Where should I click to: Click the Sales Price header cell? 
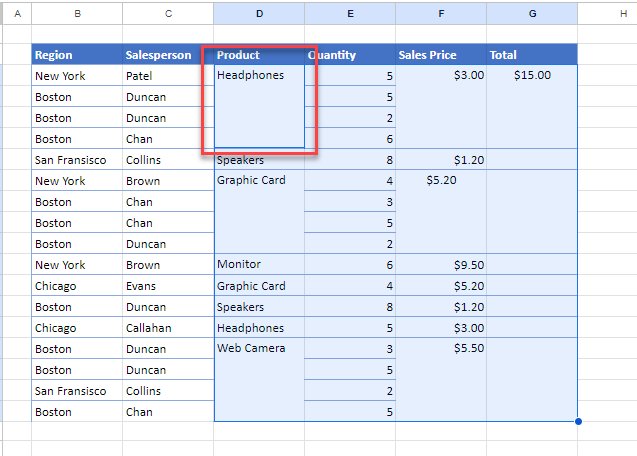click(441, 55)
